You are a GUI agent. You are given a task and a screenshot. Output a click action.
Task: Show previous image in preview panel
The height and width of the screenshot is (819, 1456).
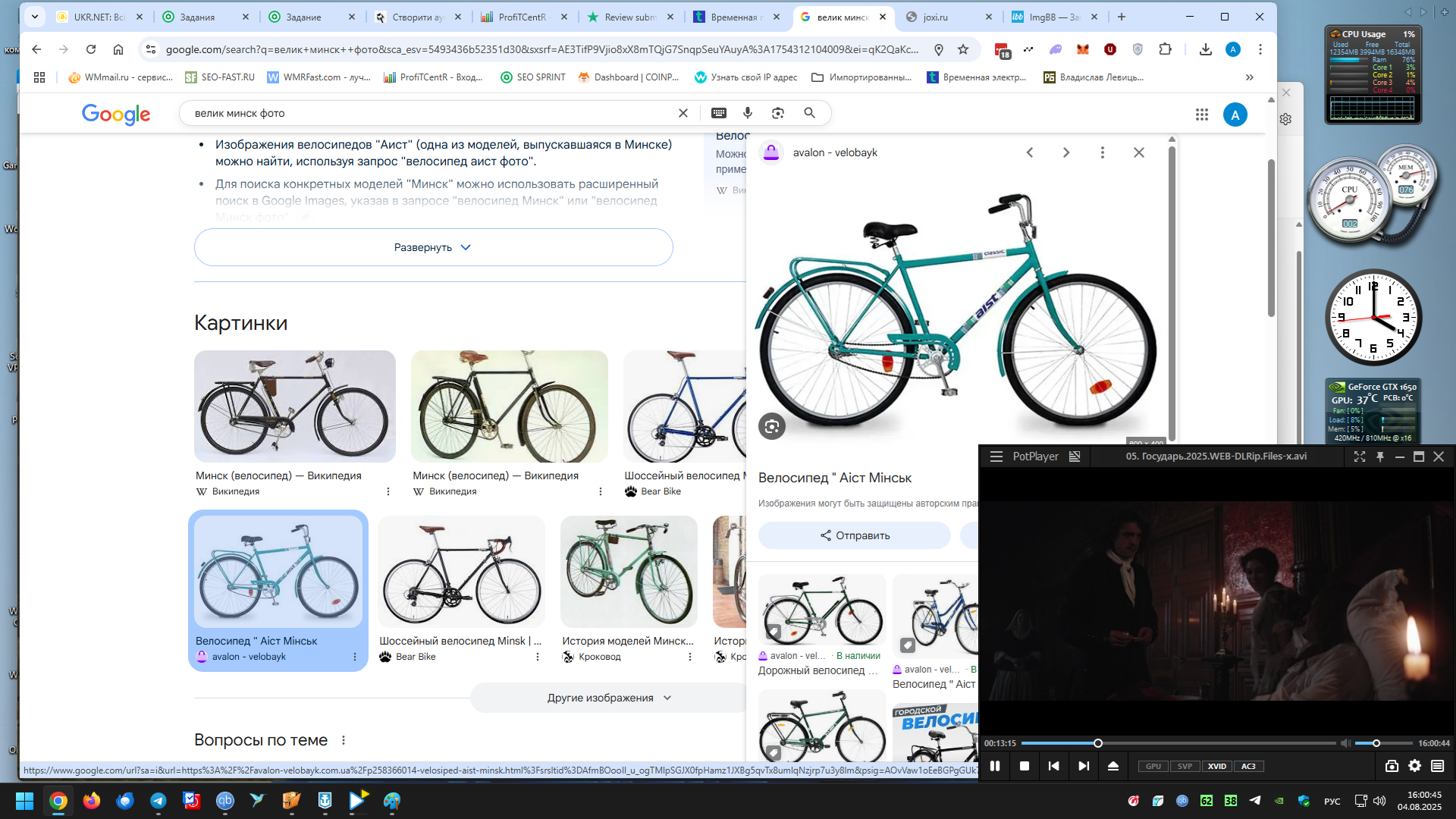tap(1030, 152)
